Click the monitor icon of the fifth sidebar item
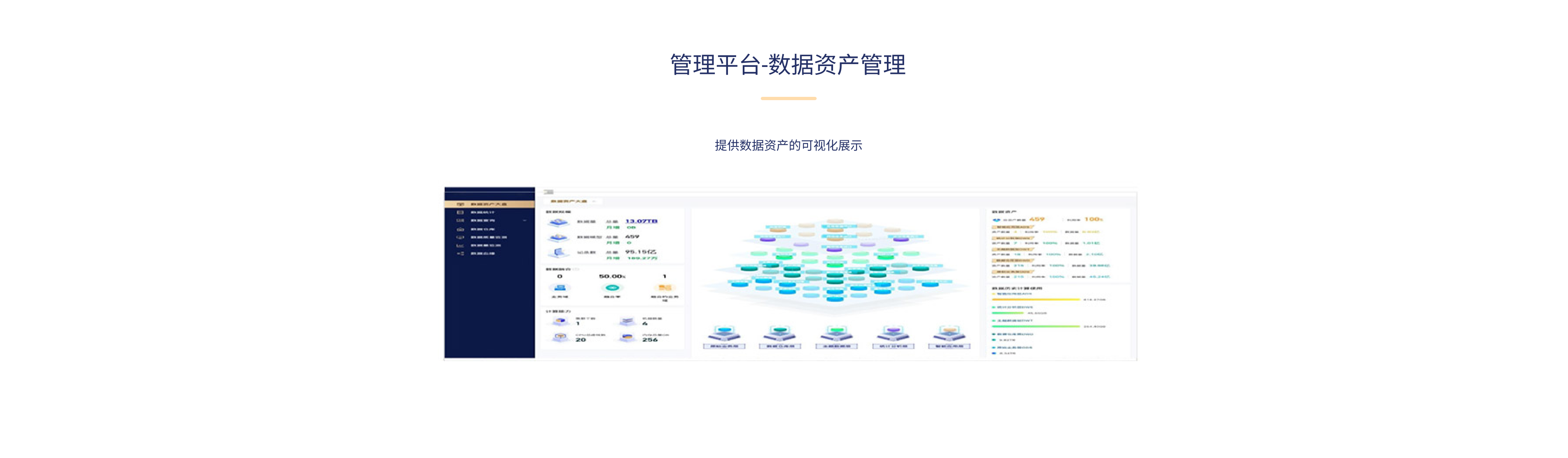Screen dimensions: 1568x458 (x=460, y=237)
